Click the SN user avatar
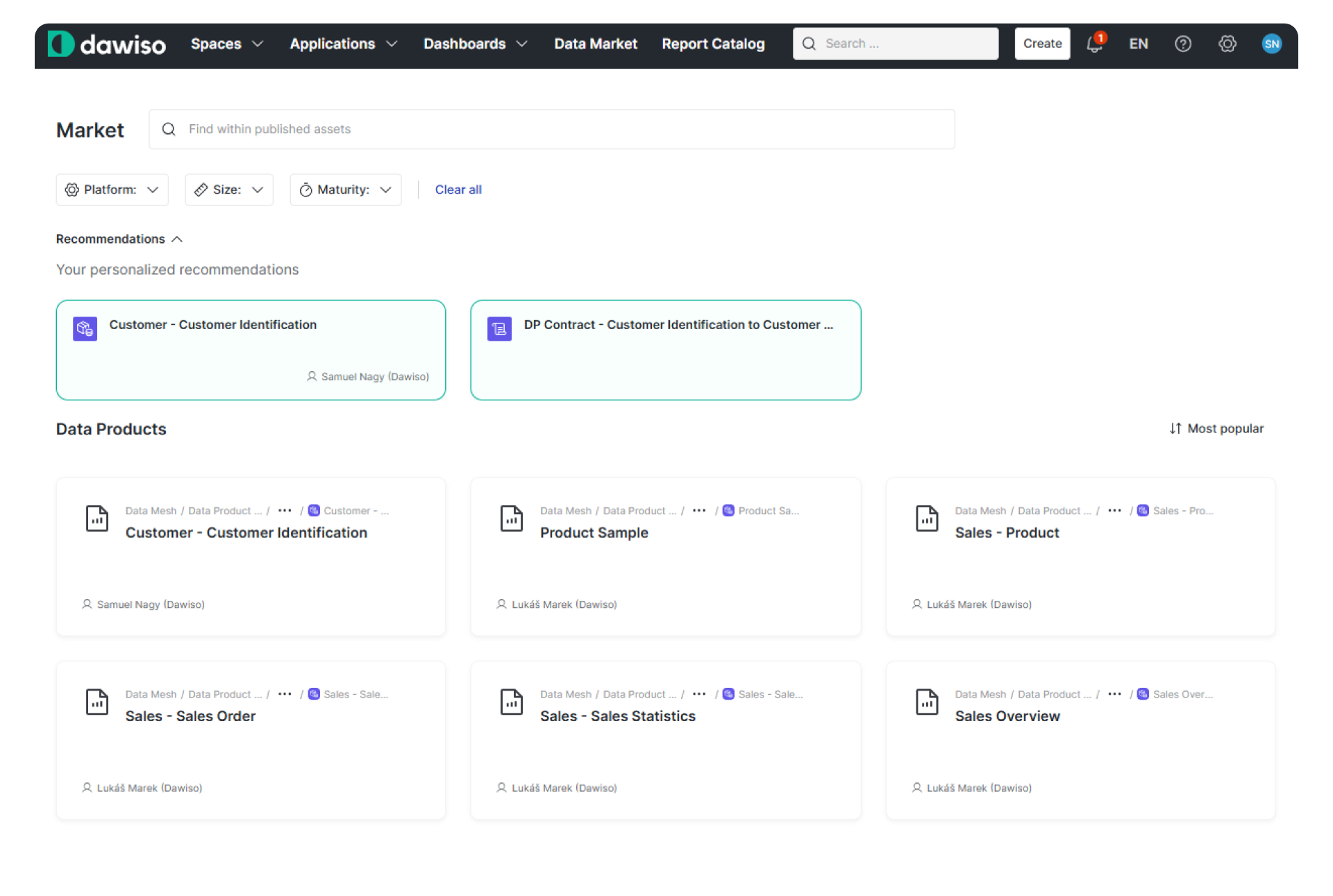The image size is (1333, 896). tap(1272, 44)
